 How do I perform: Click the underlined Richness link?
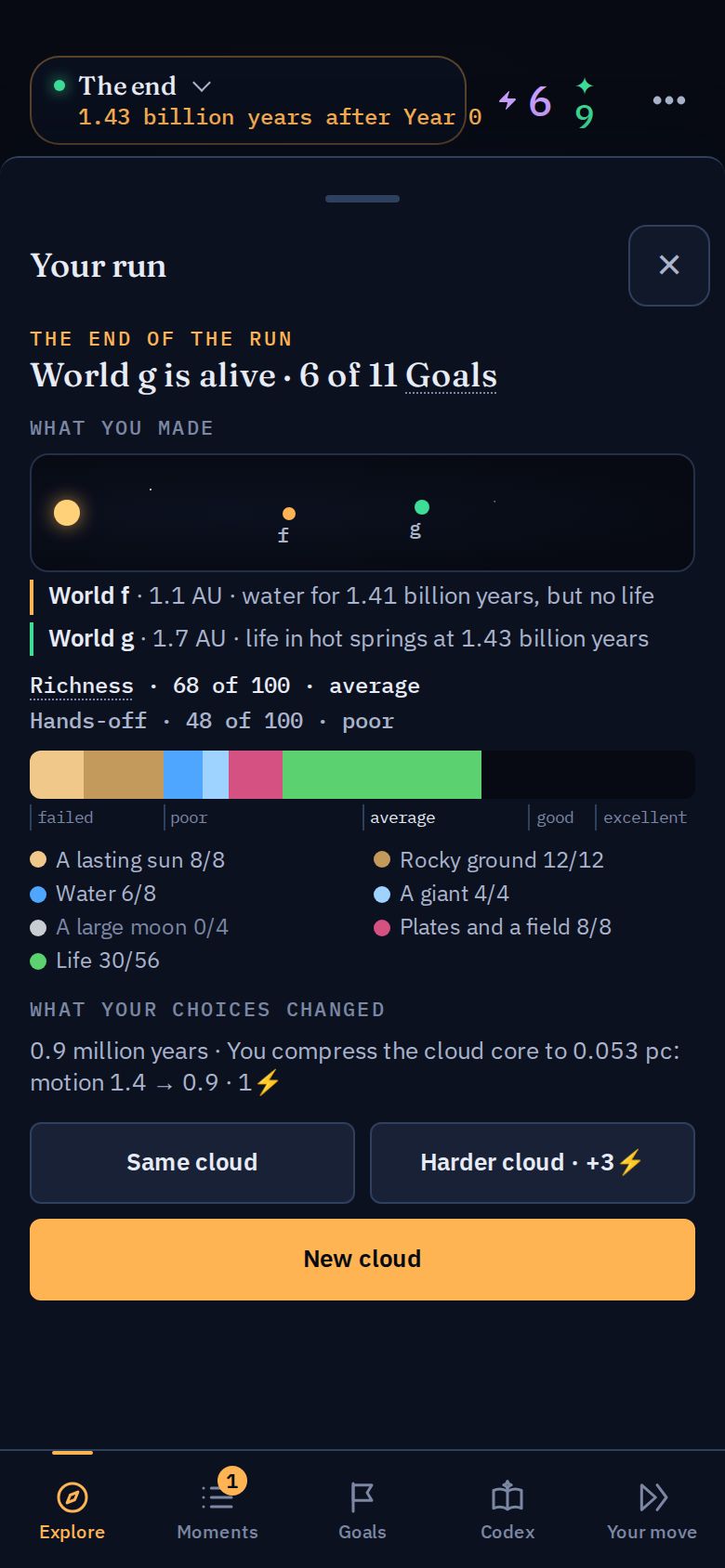pyautogui.click(x=82, y=686)
